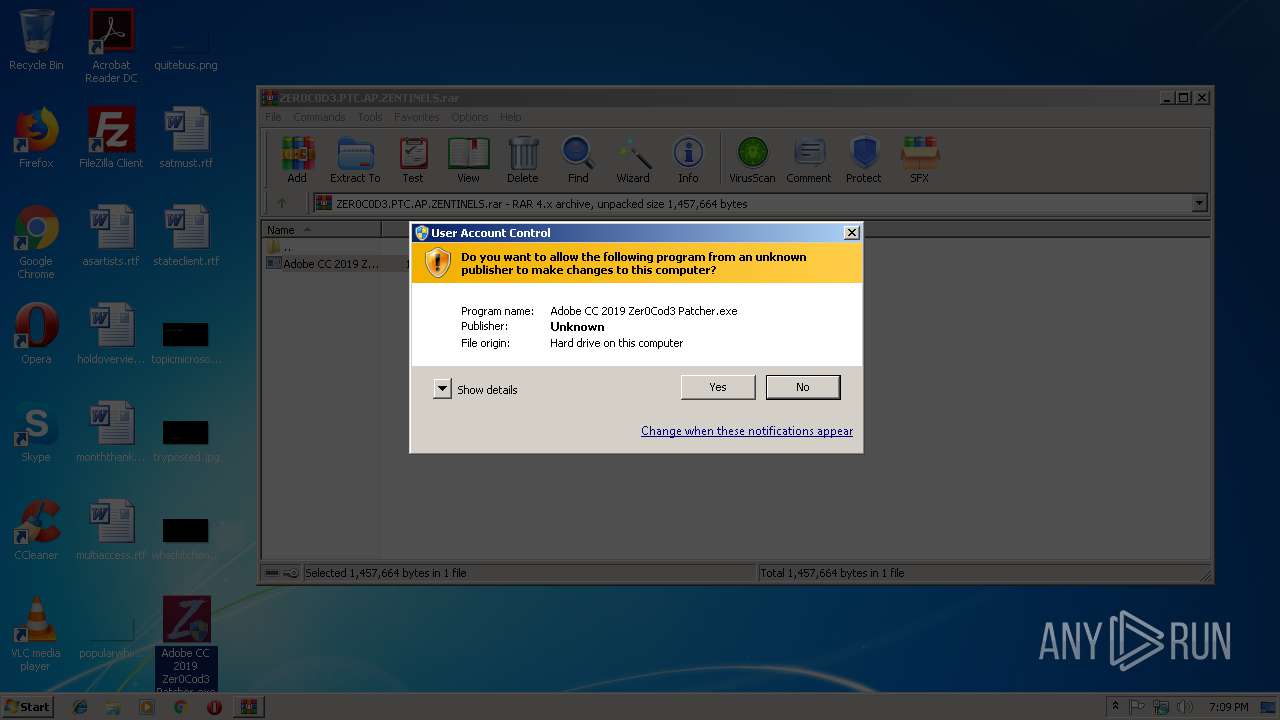Show hidden system tray icons arrow
1280x720 pixels.
point(1115,707)
